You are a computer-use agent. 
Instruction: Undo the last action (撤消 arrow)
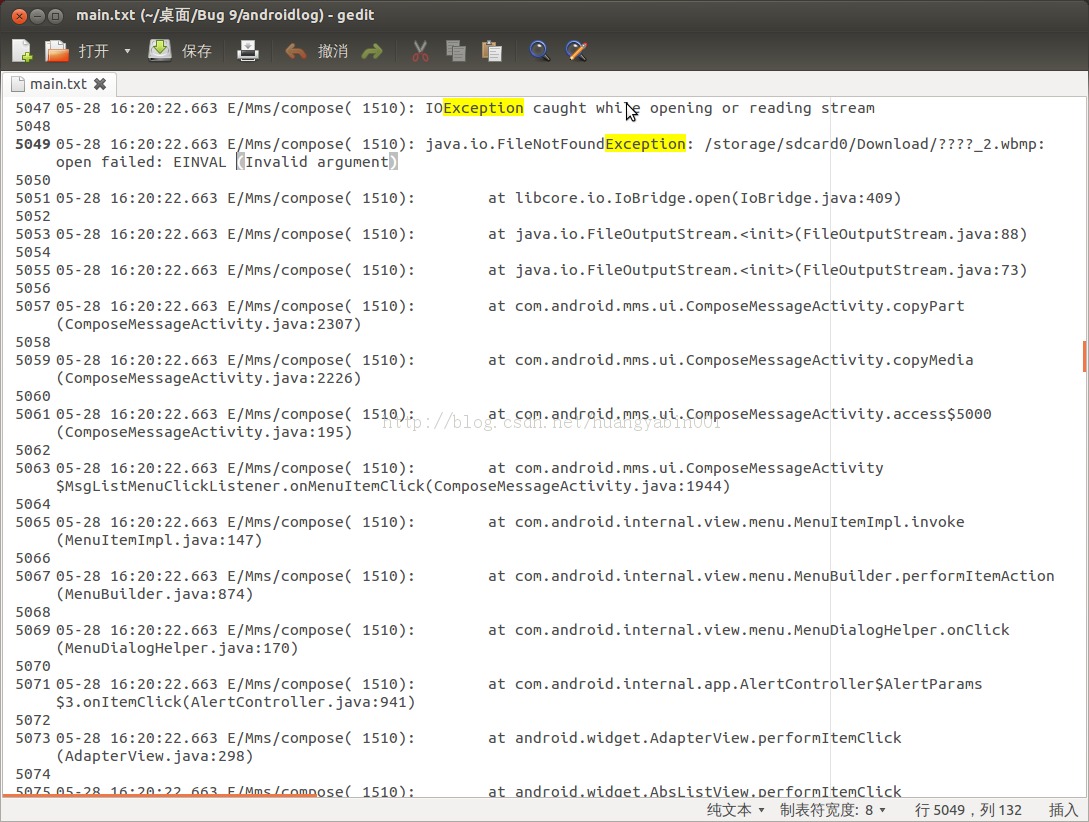(x=296, y=51)
